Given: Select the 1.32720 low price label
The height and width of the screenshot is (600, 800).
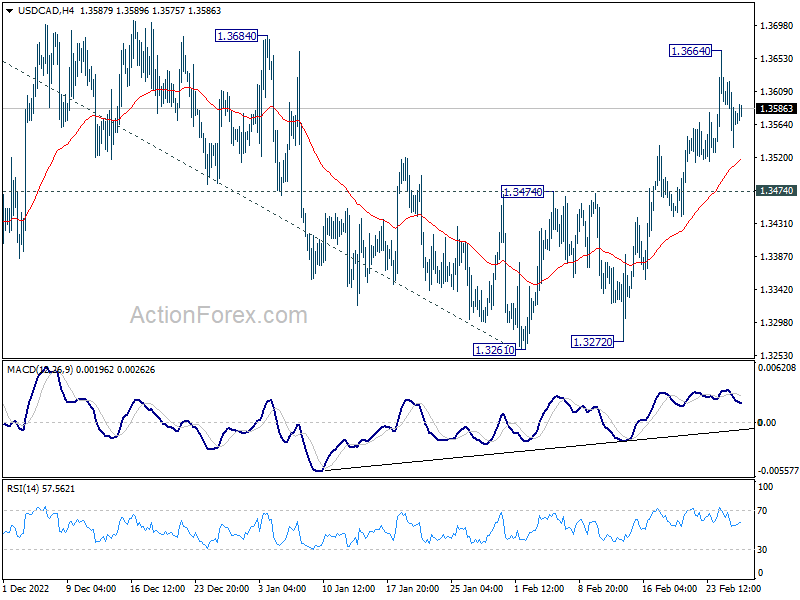Looking at the screenshot, I should point(592,342).
